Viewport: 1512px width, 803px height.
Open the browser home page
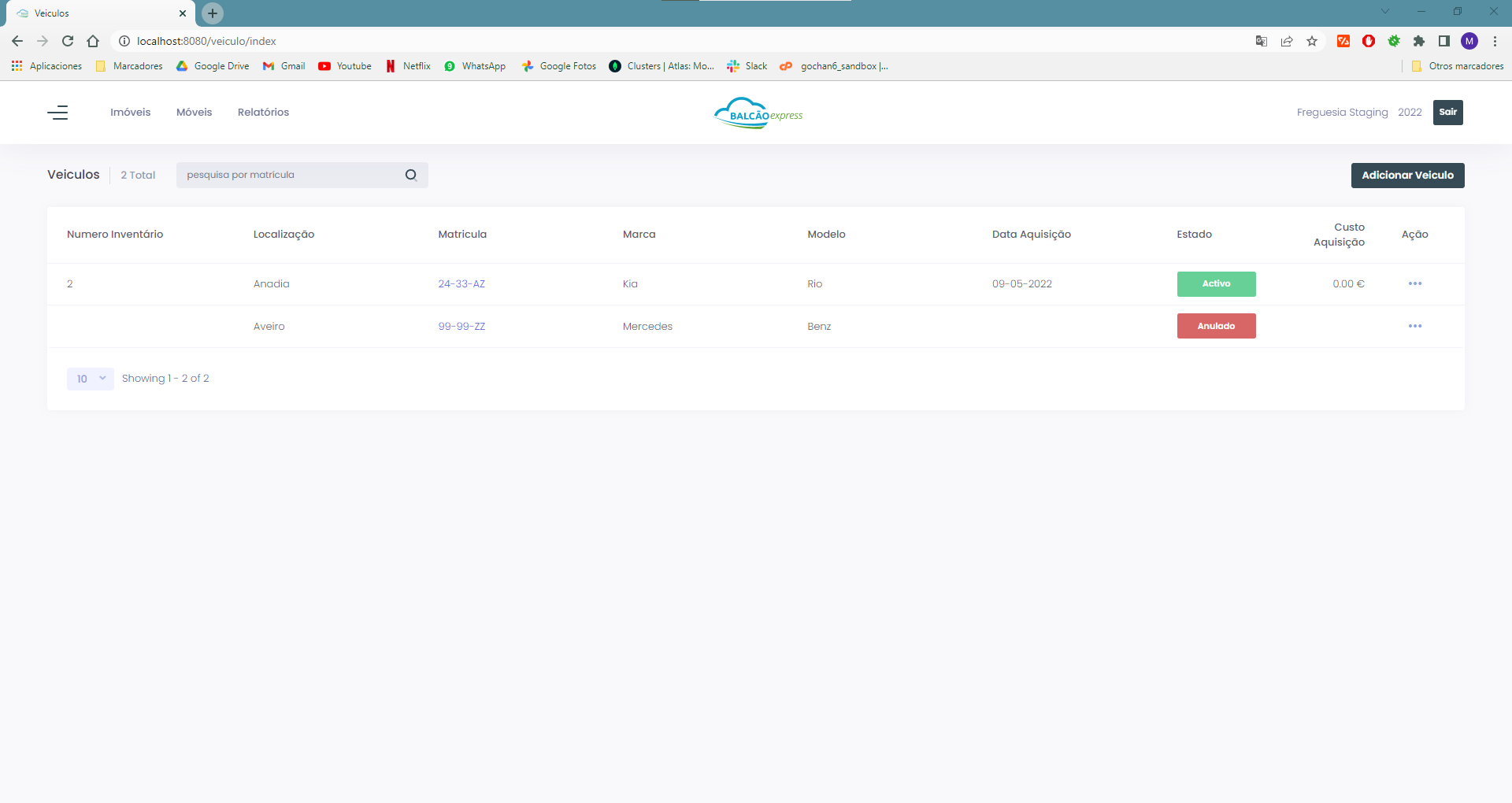pos(93,41)
